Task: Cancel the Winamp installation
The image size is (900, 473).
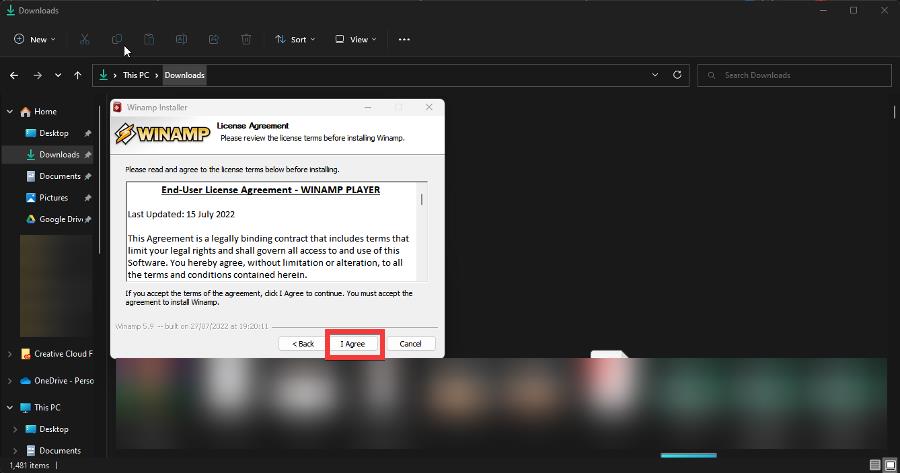Action: [410, 344]
